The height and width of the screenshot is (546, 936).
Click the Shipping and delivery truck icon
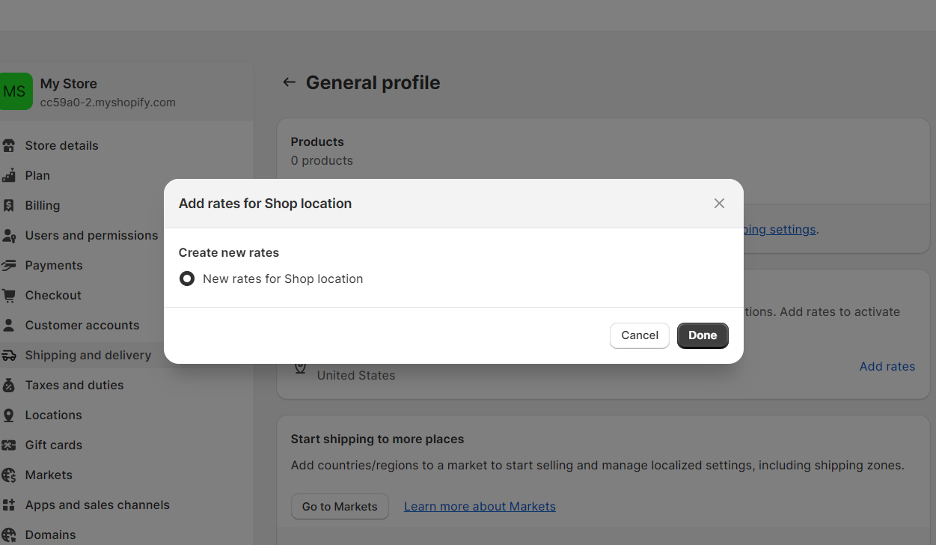8,356
